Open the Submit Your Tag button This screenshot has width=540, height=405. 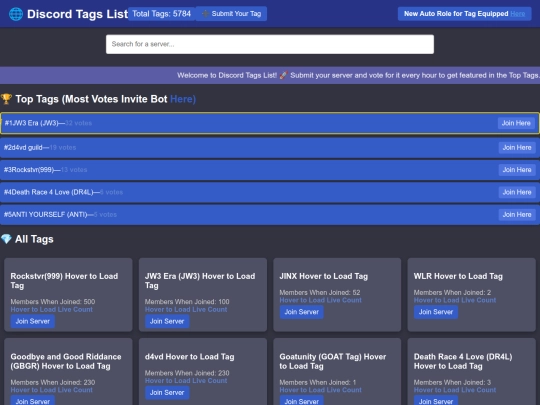tap(231, 14)
